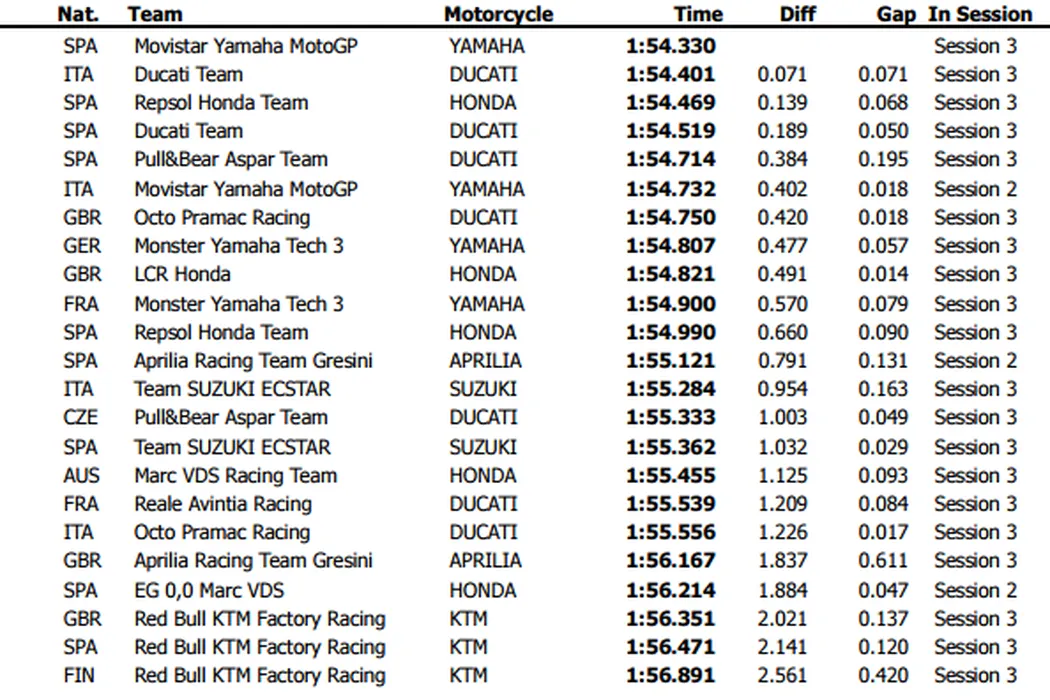Select the LCR Honda team cell
Image resolution: width=1050 pixels, height=700 pixels.
point(182,274)
